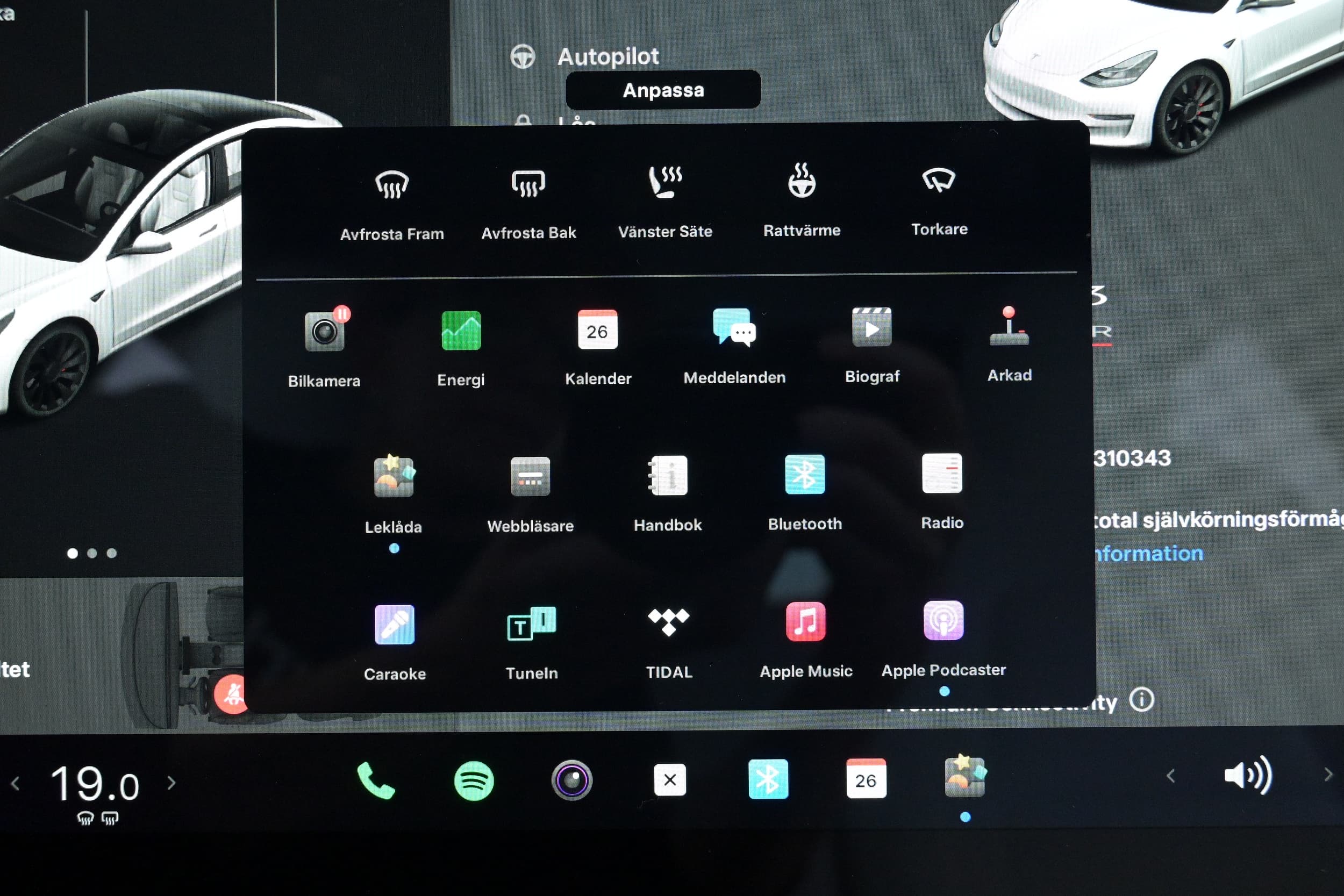Screen dimensions: 1344x896
Task: Click the Anpassa button
Action: pyautogui.click(x=663, y=90)
